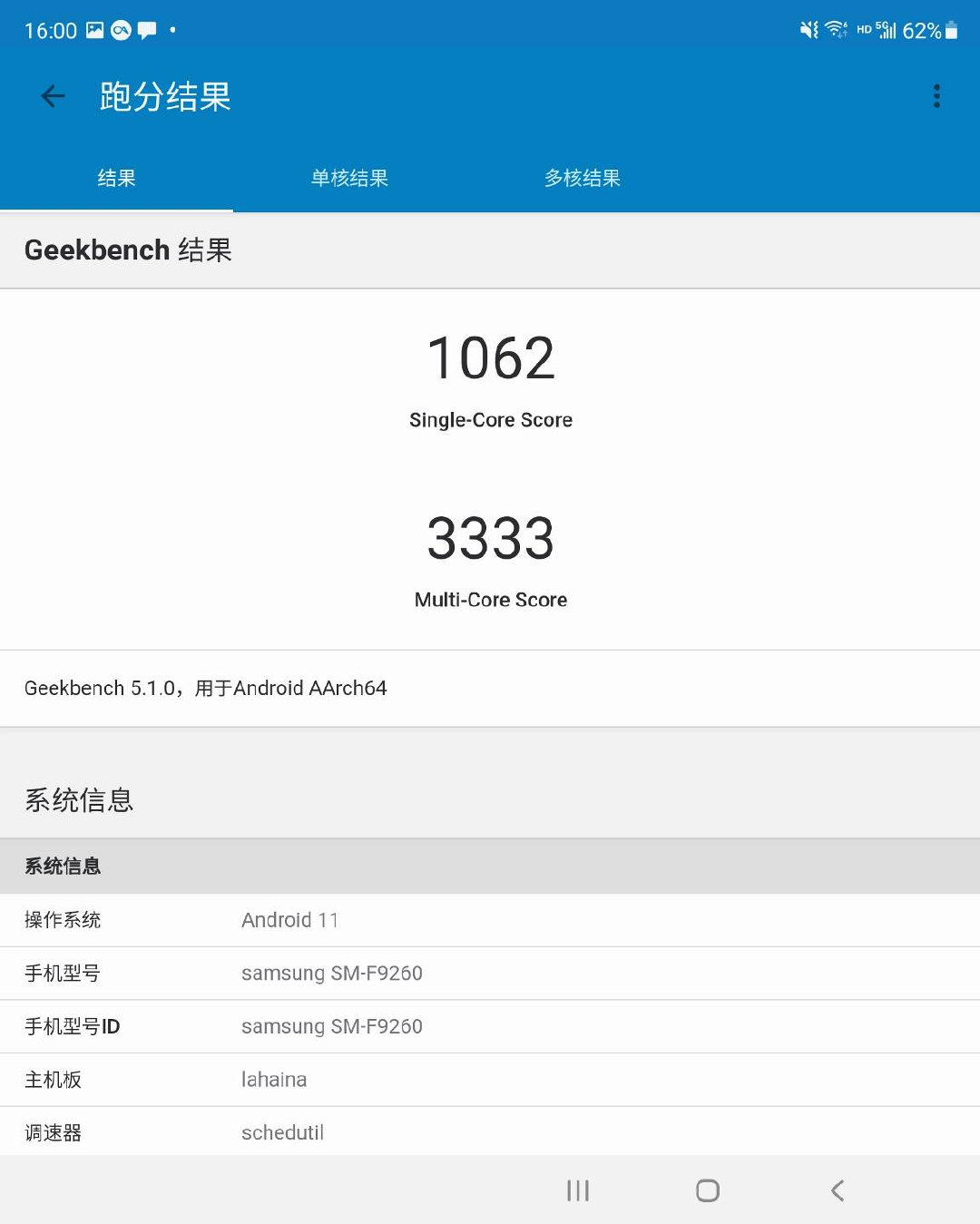
Task: Switch to the 多核结果 tab
Action: pos(583,178)
